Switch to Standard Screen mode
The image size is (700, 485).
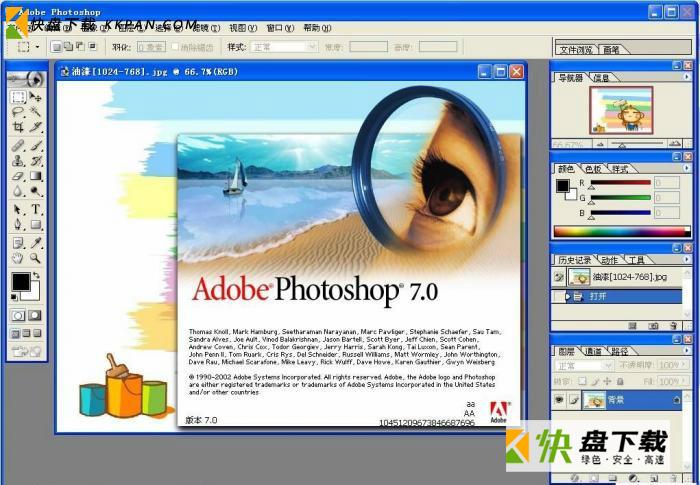[16, 334]
